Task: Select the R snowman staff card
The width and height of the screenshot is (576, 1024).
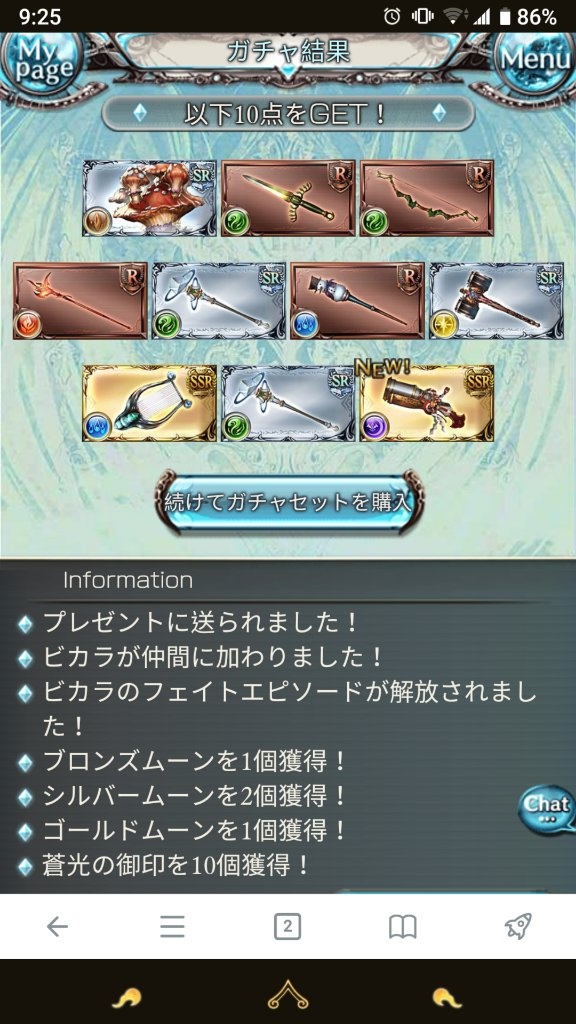Action: click(x=357, y=300)
